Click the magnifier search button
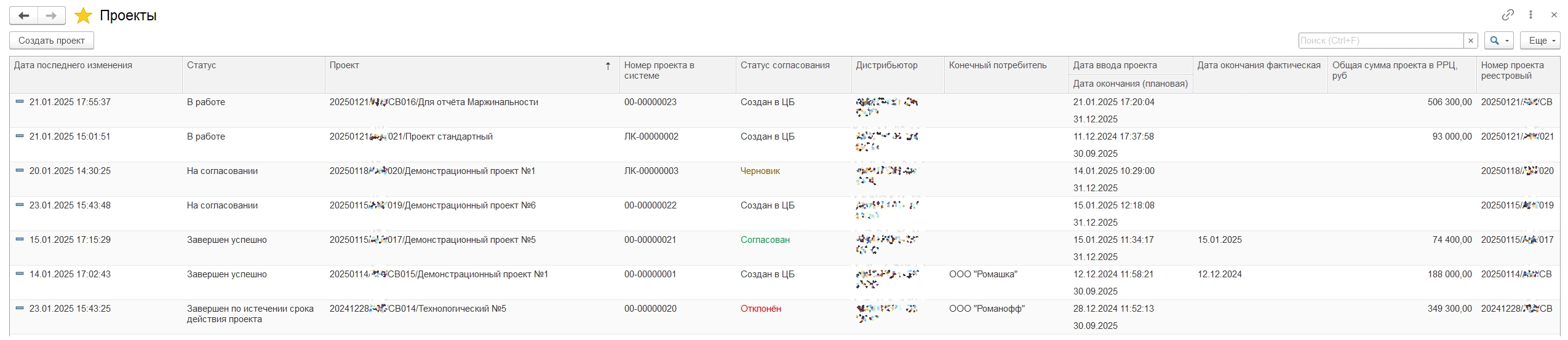The height and width of the screenshot is (340, 1568). pos(1495,41)
